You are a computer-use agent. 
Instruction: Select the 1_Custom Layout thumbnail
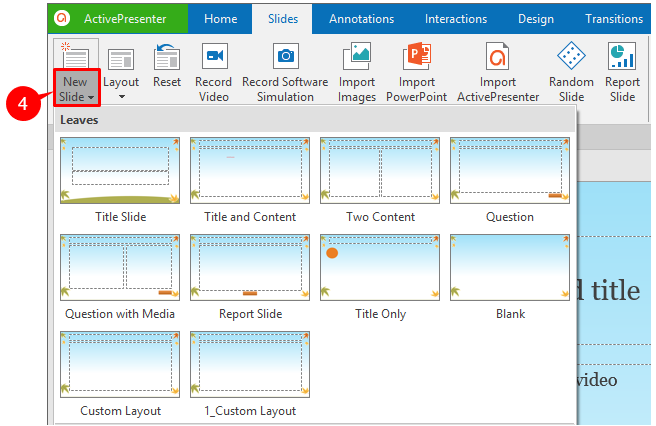point(250,364)
